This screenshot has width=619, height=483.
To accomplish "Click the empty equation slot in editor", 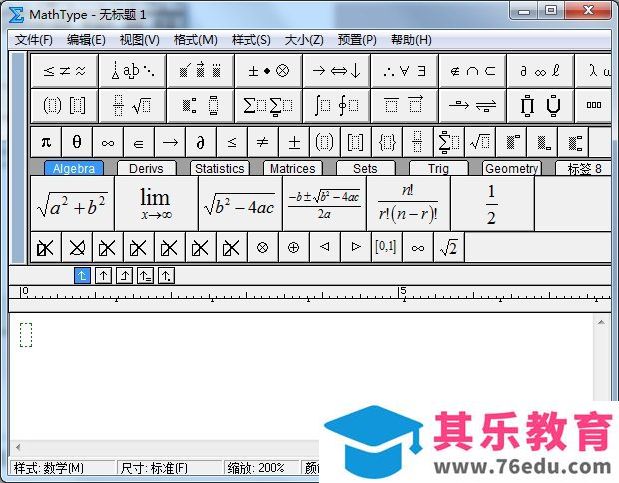I will 26,335.
